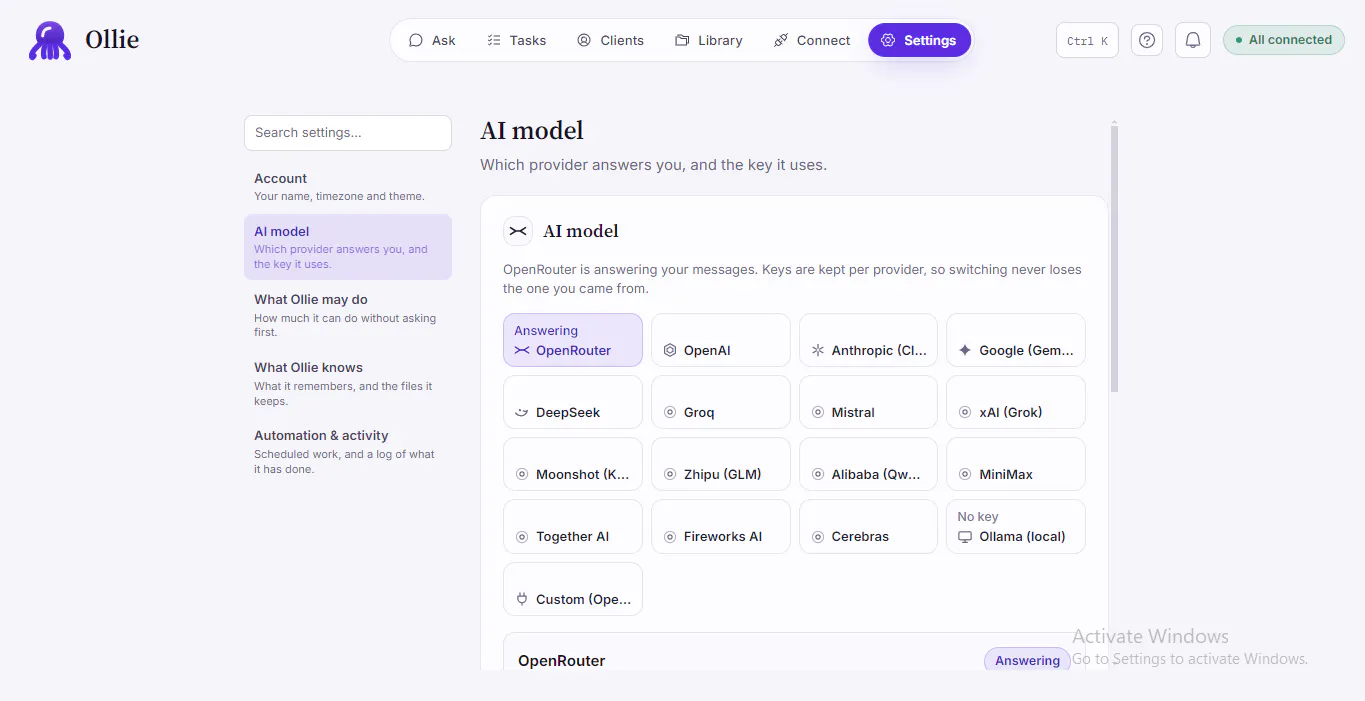Click the Clients tab person icon

click(584, 40)
